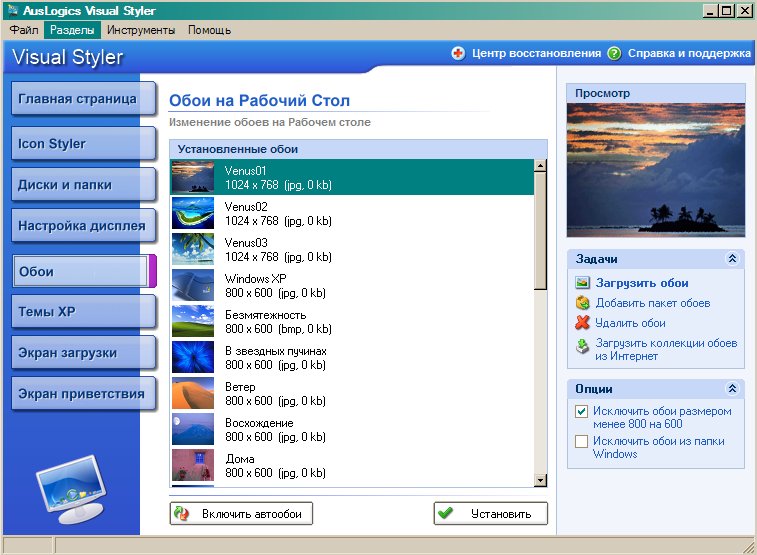Click the red X Удалить обои icon

click(583, 322)
